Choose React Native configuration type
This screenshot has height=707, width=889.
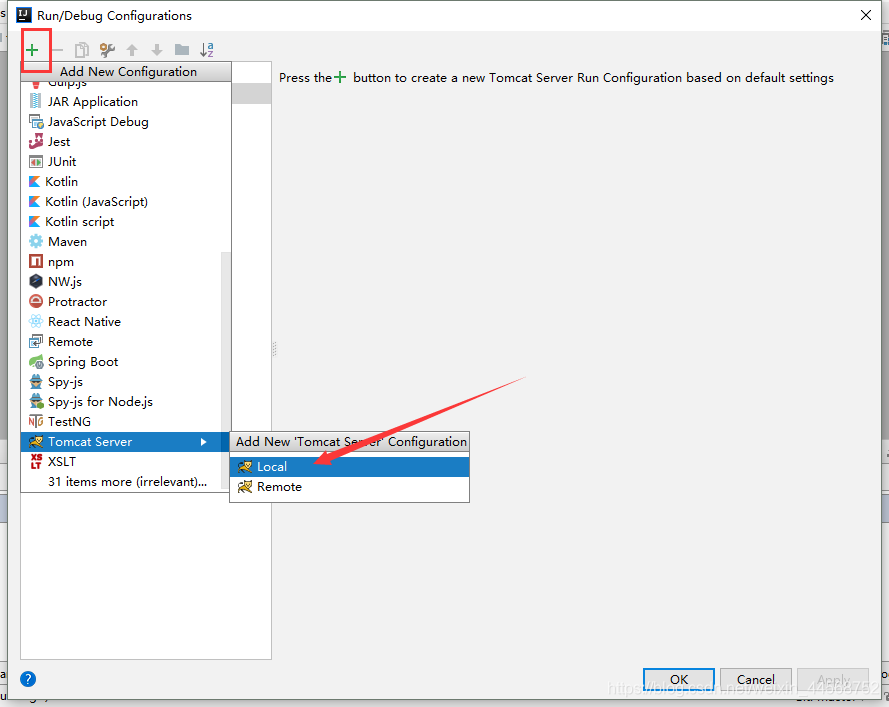pos(121,321)
